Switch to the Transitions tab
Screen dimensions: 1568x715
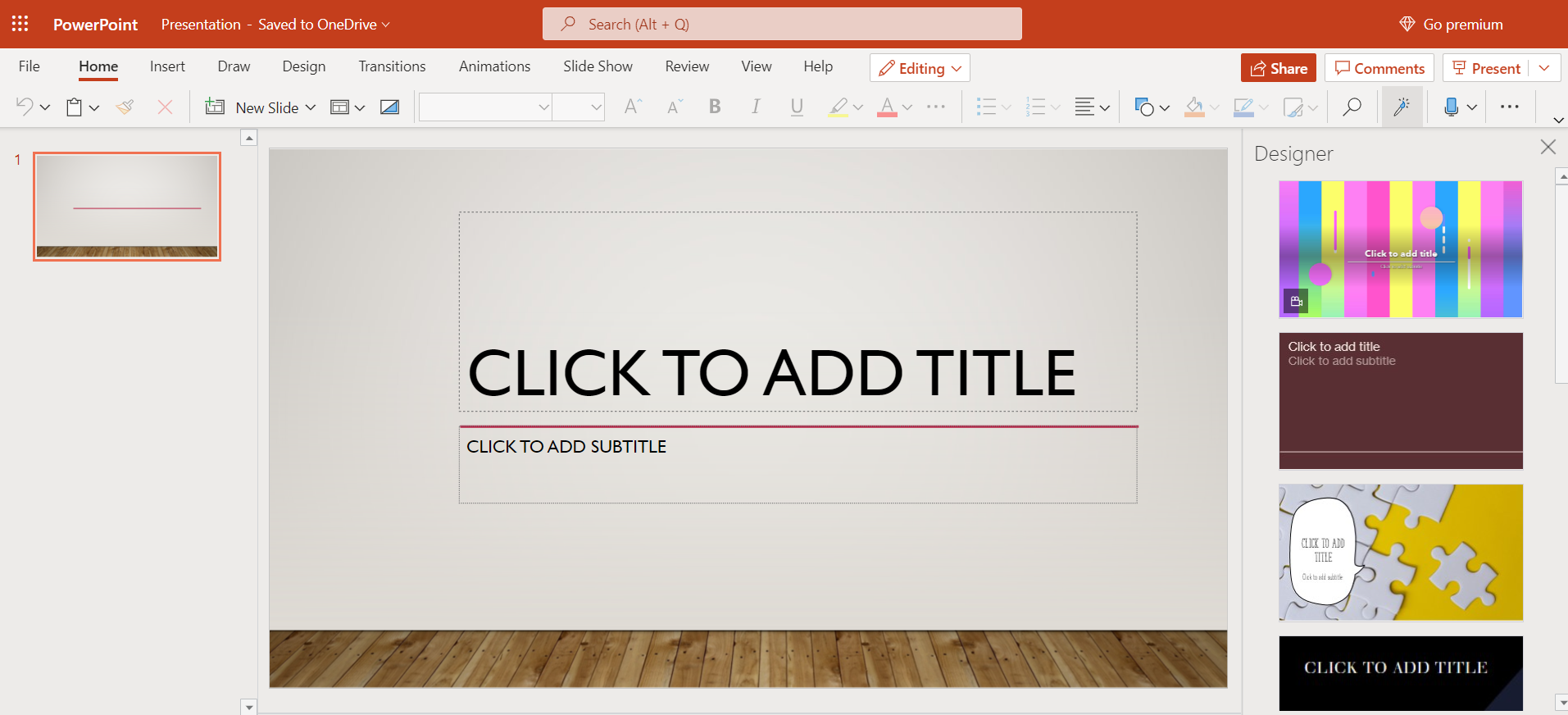click(392, 66)
